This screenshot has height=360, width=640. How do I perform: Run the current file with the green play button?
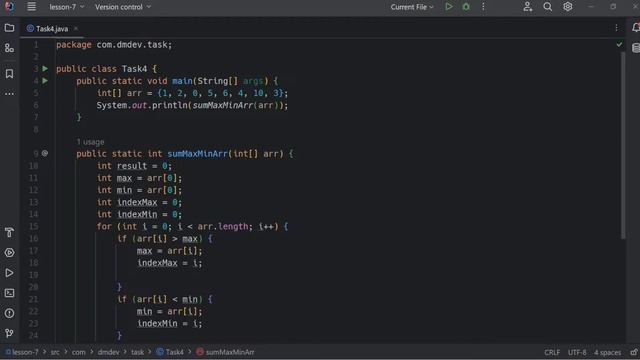point(449,7)
